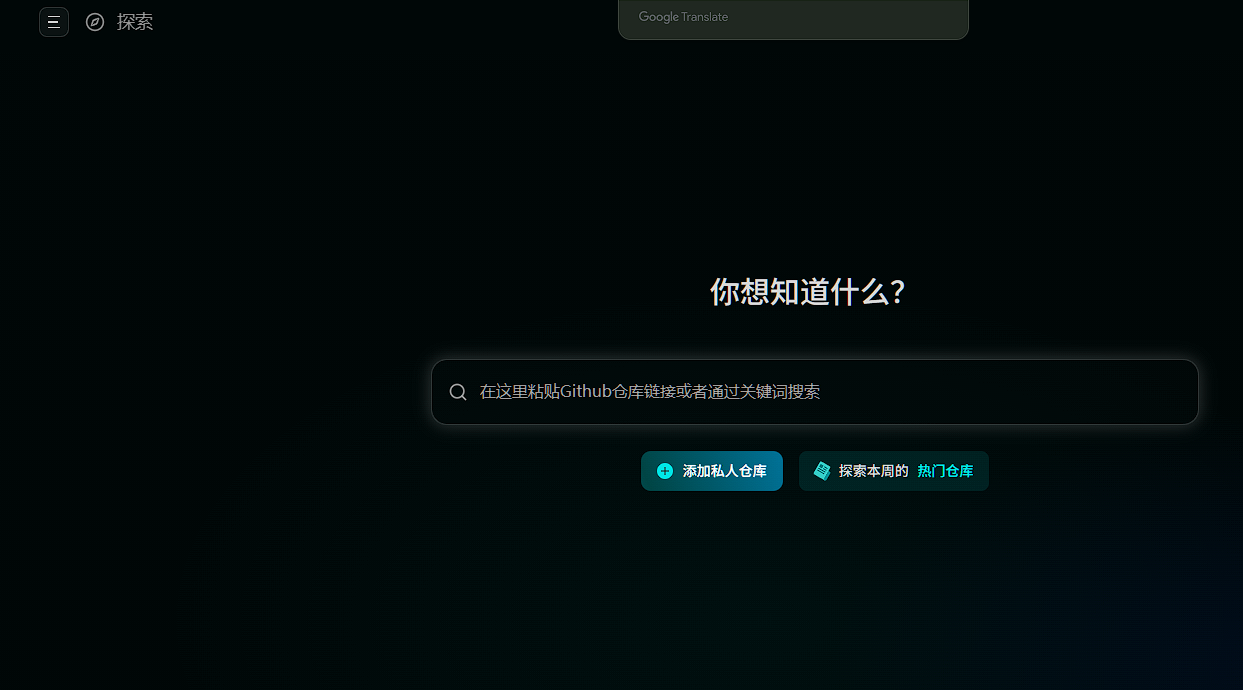Image resolution: width=1243 pixels, height=690 pixels.
Task: Focus the Github repo search field
Action: tap(814, 392)
